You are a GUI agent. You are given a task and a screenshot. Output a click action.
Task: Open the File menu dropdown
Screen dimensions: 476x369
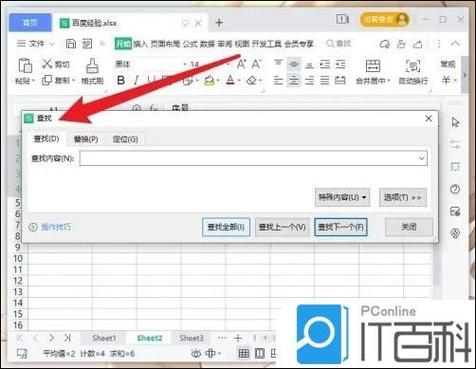click(36, 44)
